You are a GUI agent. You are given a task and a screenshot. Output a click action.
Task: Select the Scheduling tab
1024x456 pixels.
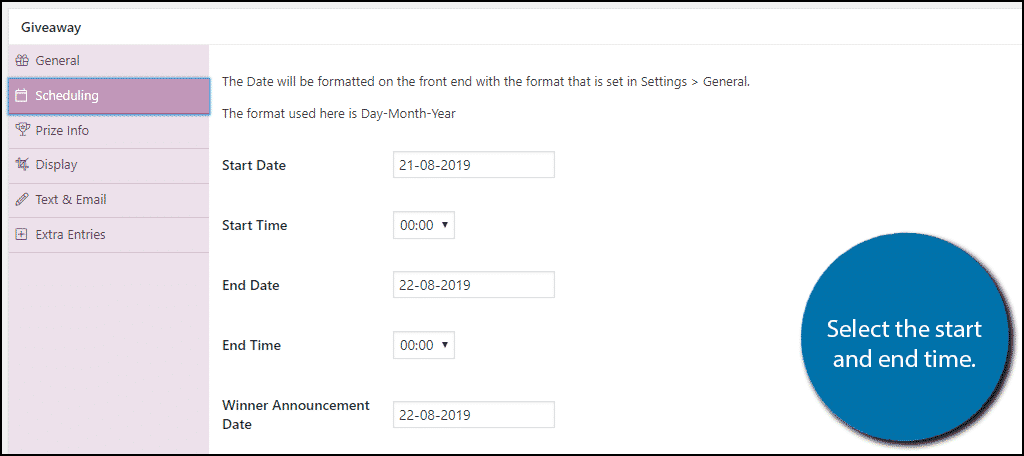coord(108,96)
